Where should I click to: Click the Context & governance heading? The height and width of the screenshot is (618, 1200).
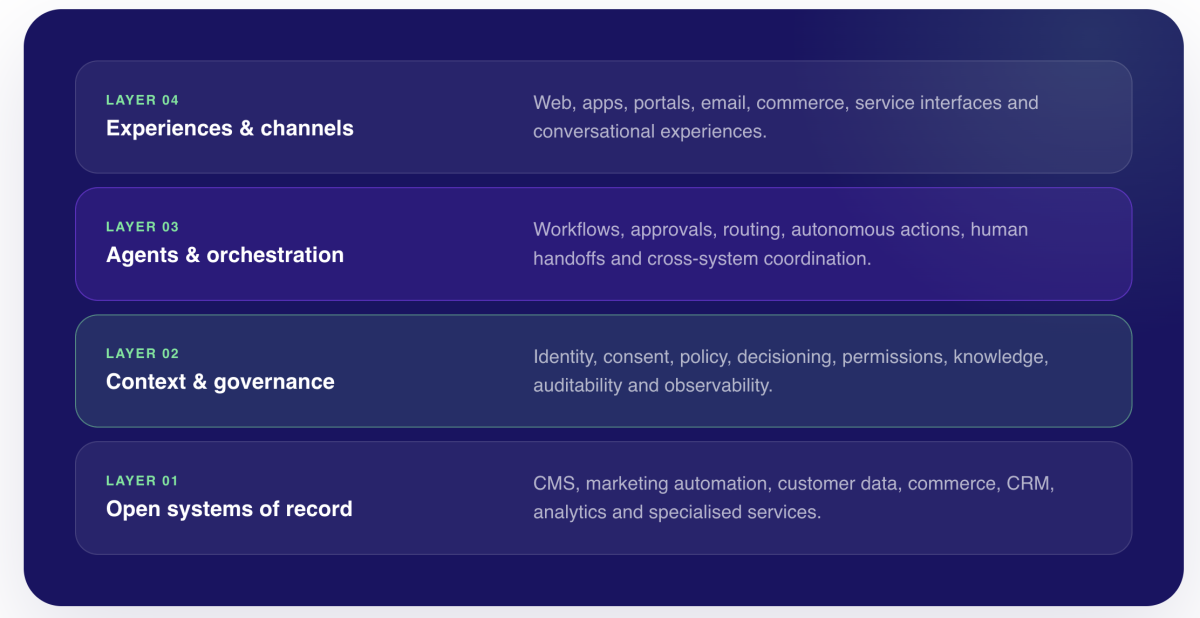[220, 382]
